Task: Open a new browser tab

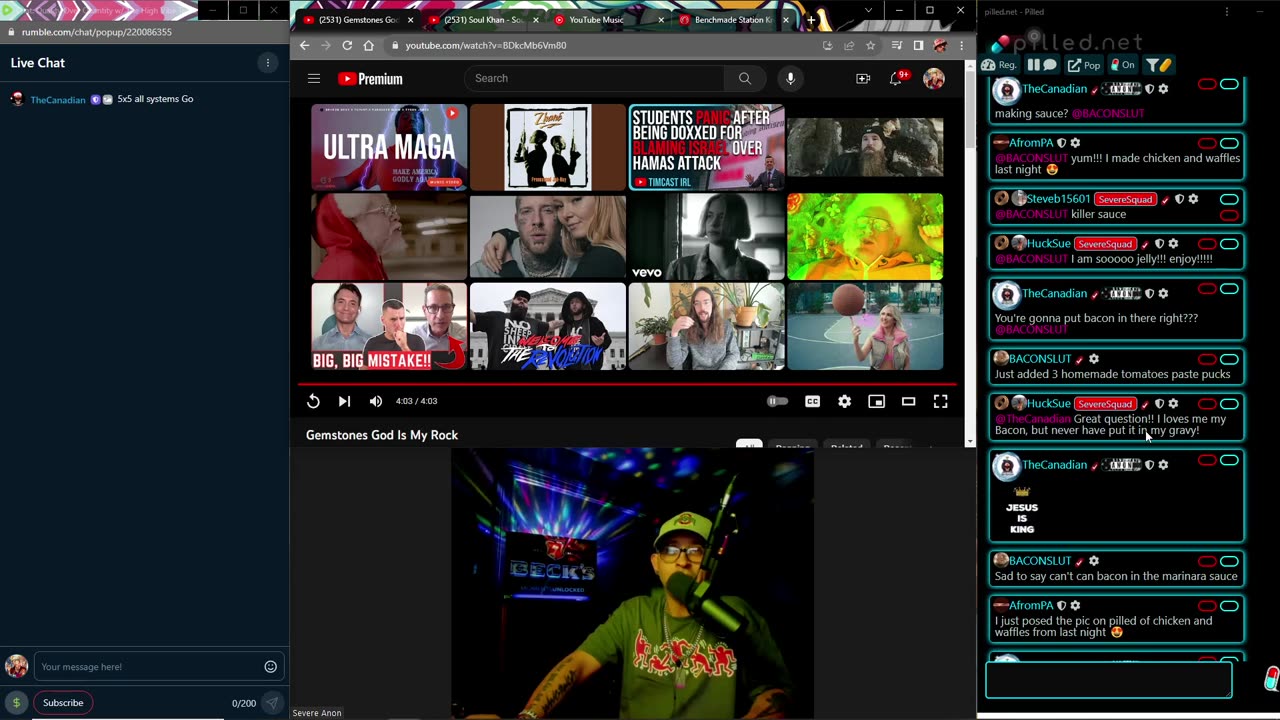Action: tap(811, 20)
